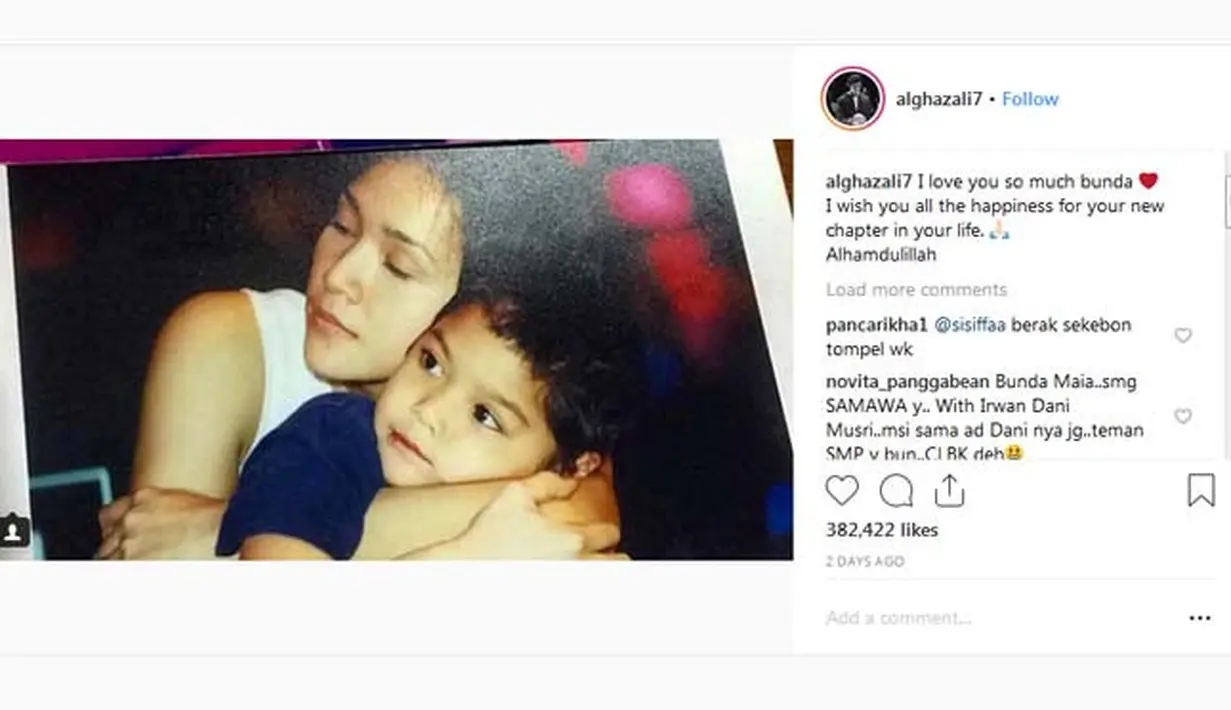The image size is (1231, 710).
Task: Like pancarikha1's comment with the heart icon
Action: tap(1183, 336)
